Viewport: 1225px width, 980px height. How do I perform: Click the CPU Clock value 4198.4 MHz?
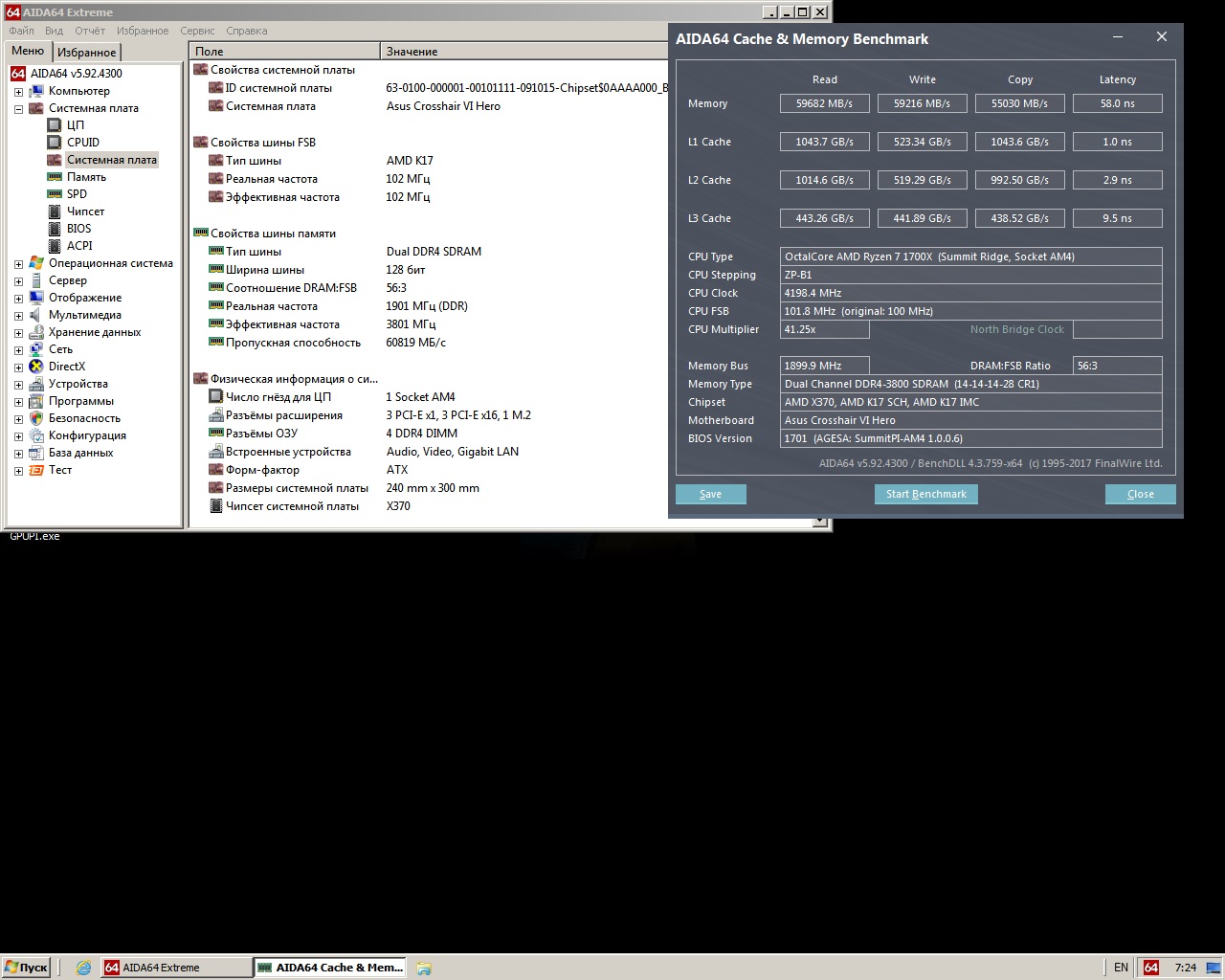pos(970,293)
